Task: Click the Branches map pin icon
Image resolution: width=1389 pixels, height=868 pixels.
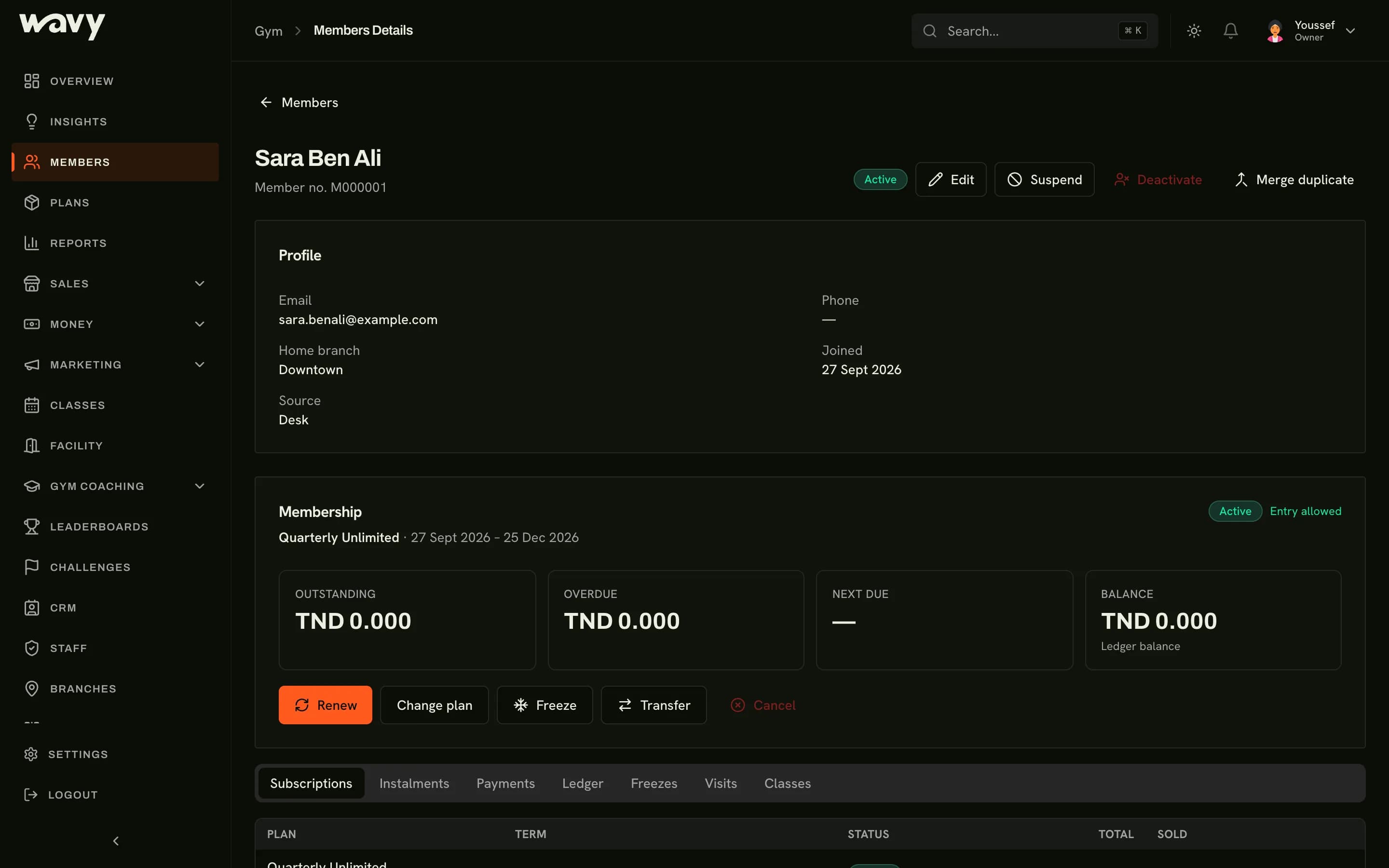Action: click(31, 688)
